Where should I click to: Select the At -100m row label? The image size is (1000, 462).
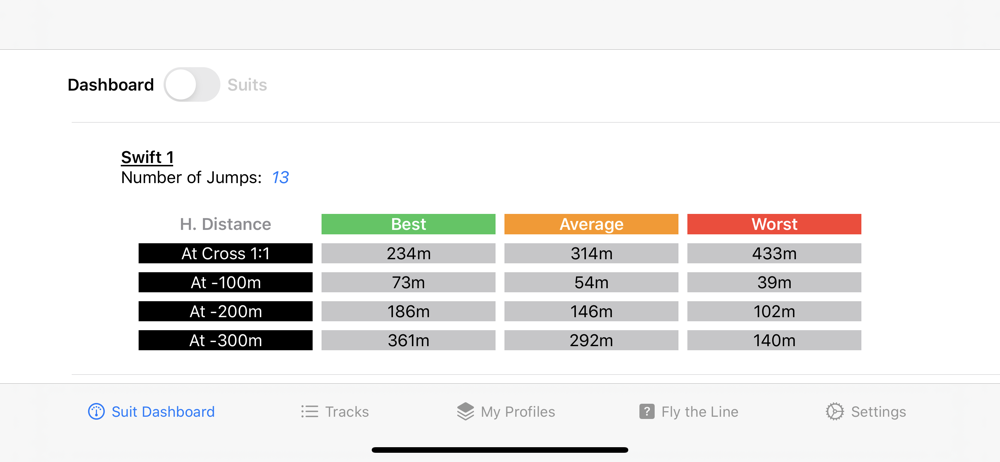[x=226, y=282]
